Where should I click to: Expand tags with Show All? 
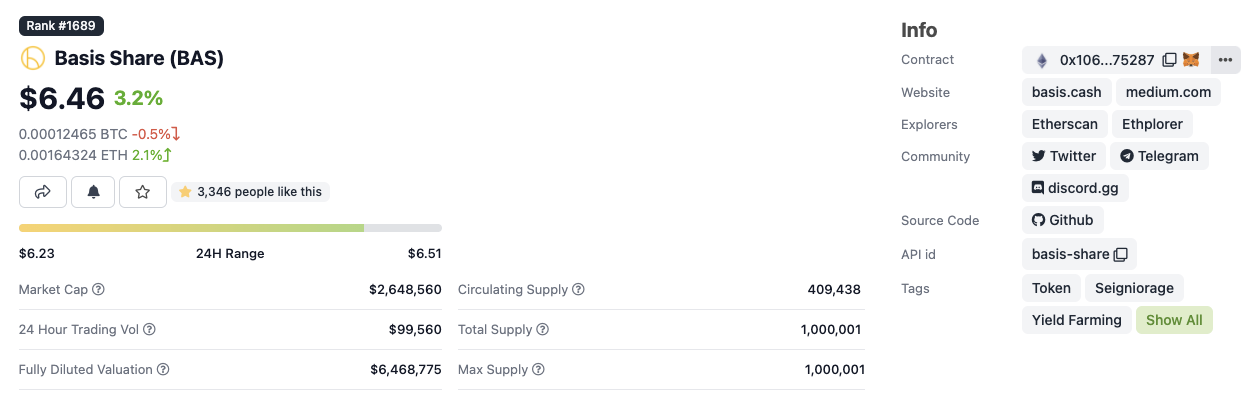point(1174,320)
